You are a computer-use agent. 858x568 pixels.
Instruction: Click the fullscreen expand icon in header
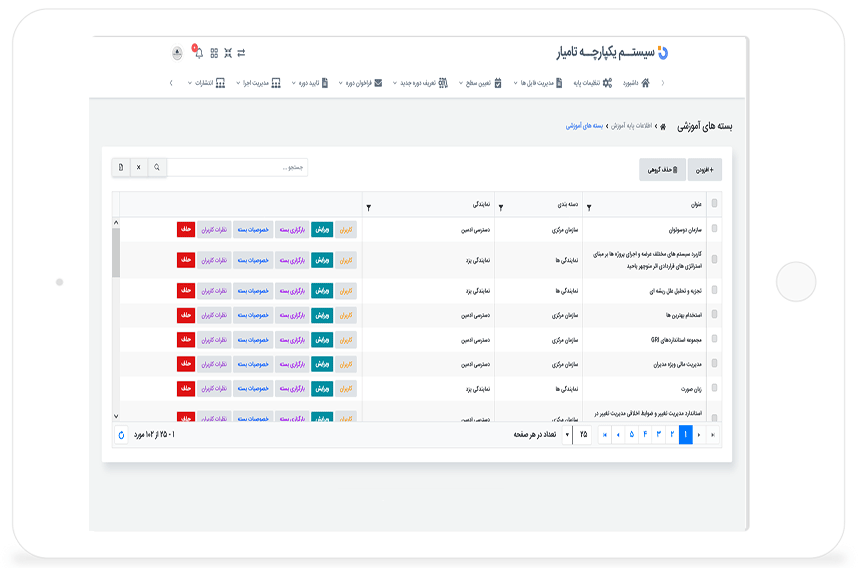227,52
